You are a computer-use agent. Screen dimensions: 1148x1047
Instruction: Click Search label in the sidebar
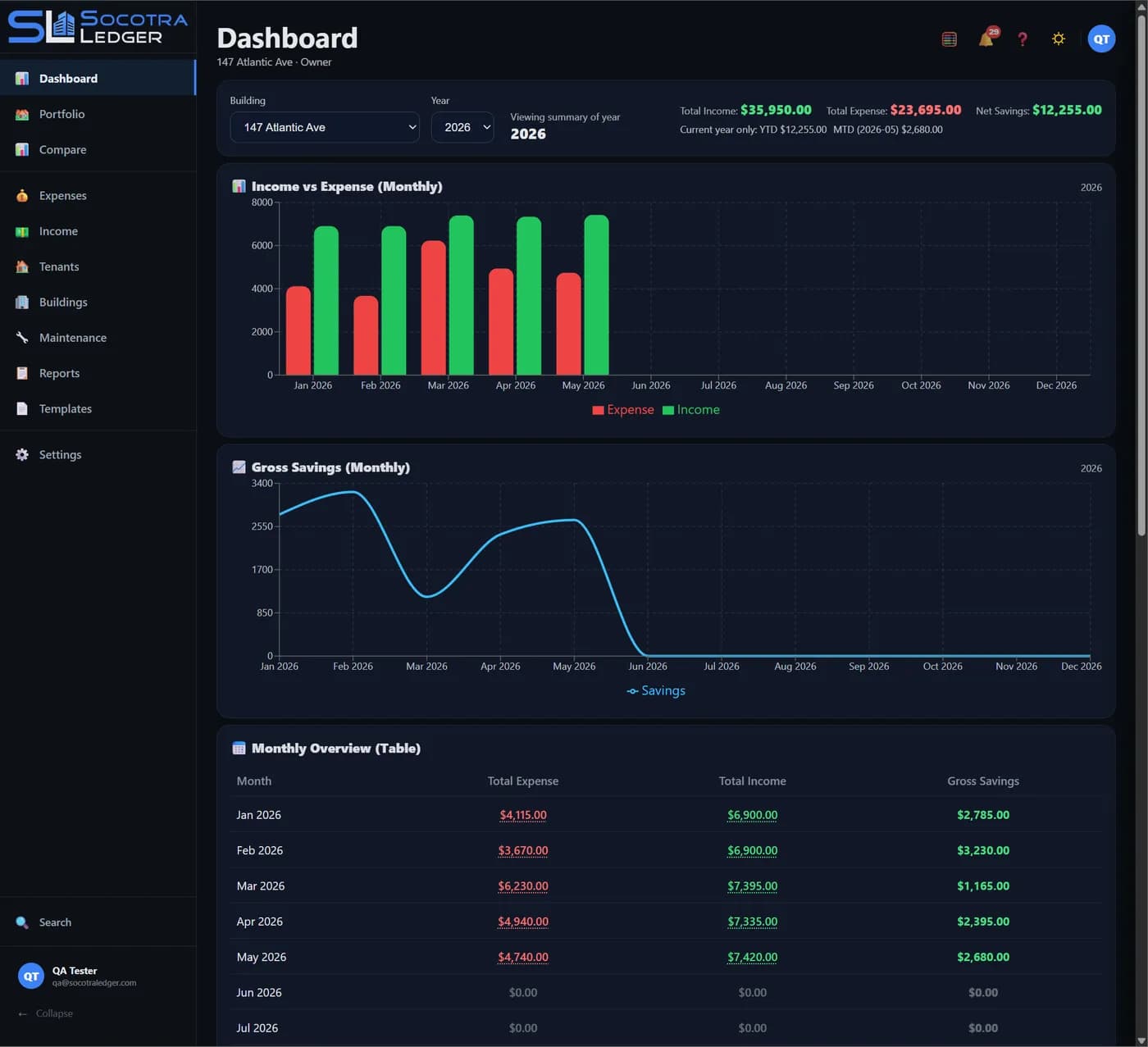(x=55, y=922)
